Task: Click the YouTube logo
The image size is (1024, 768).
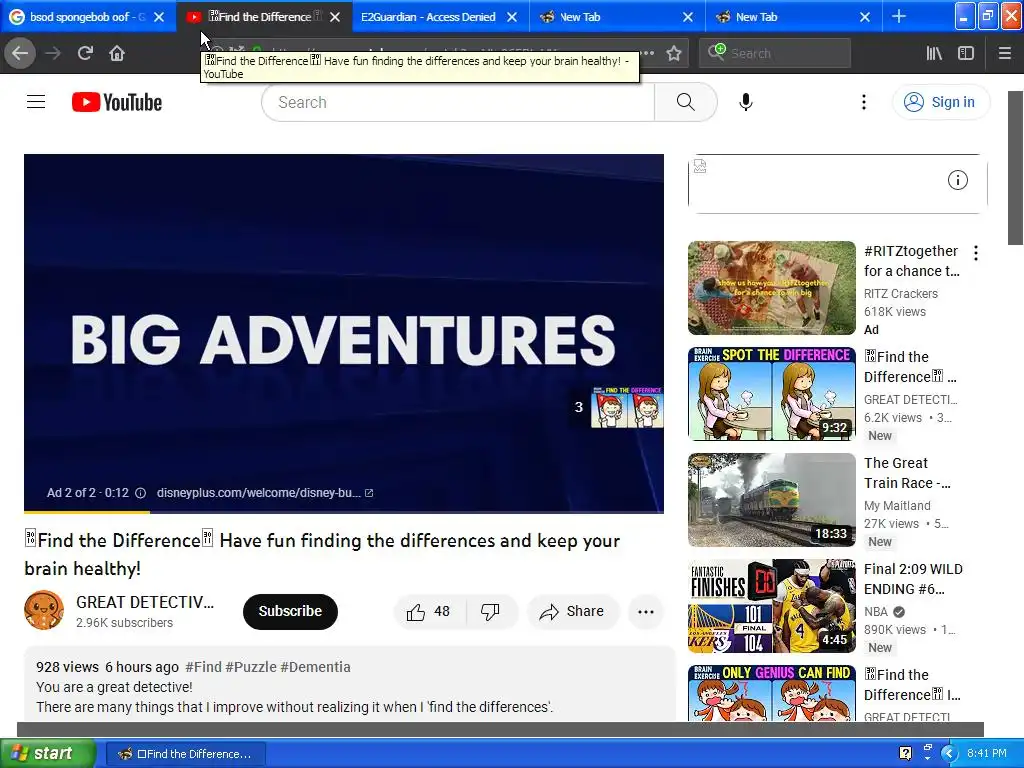Action: click(x=117, y=102)
